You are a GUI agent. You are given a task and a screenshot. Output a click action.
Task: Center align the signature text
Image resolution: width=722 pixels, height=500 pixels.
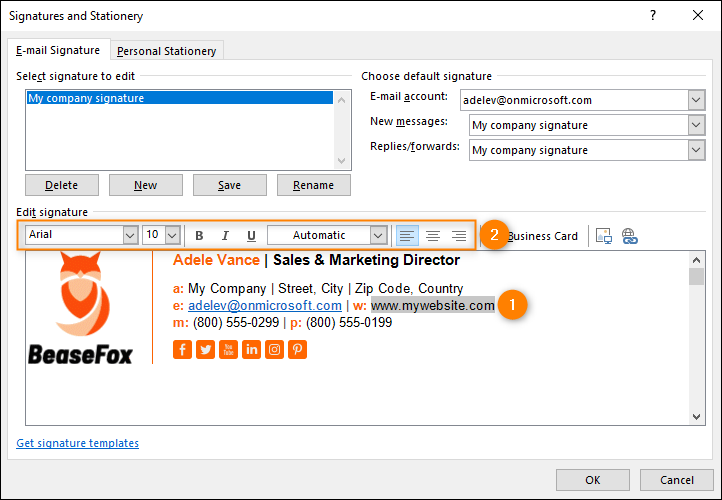coord(433,236)
